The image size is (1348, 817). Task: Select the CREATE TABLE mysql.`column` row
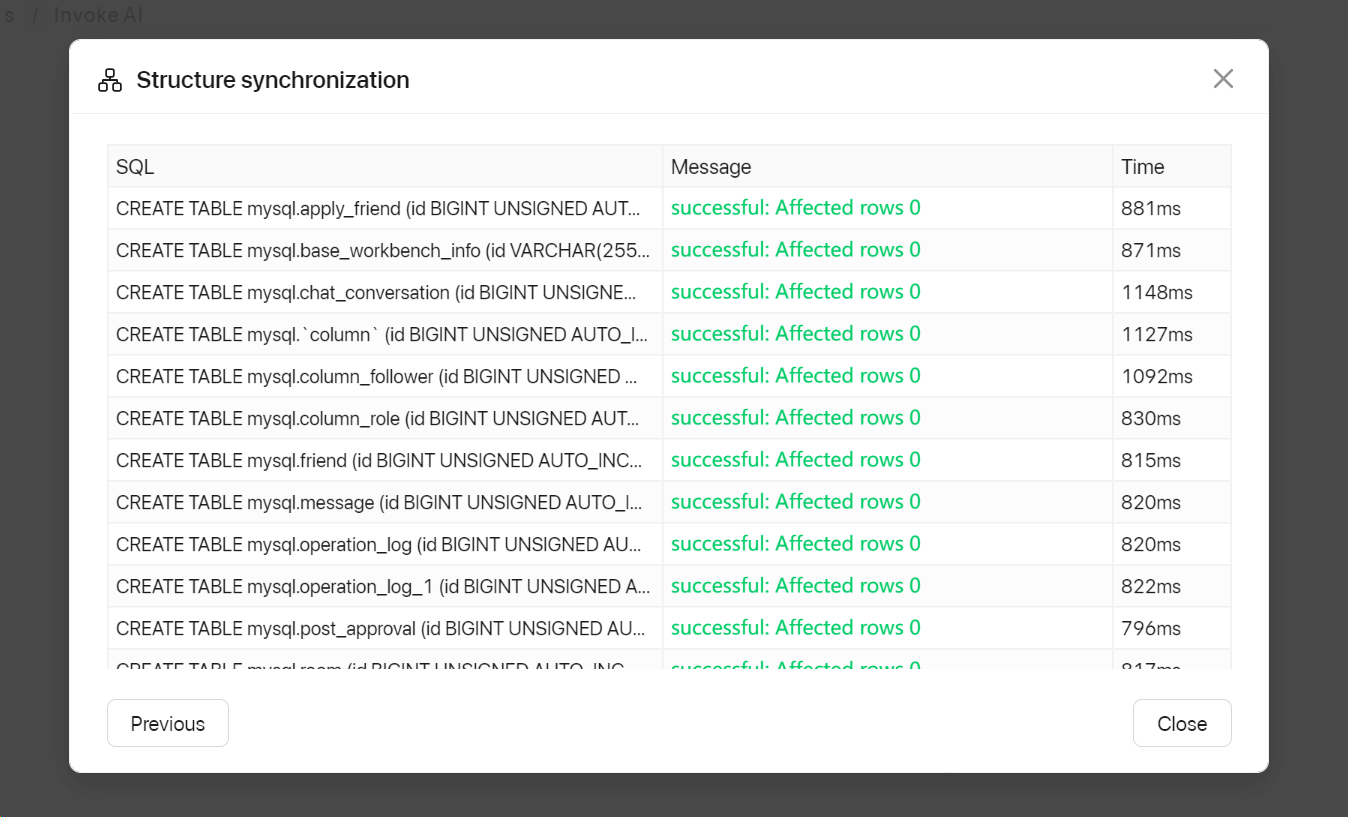[669, 334]
